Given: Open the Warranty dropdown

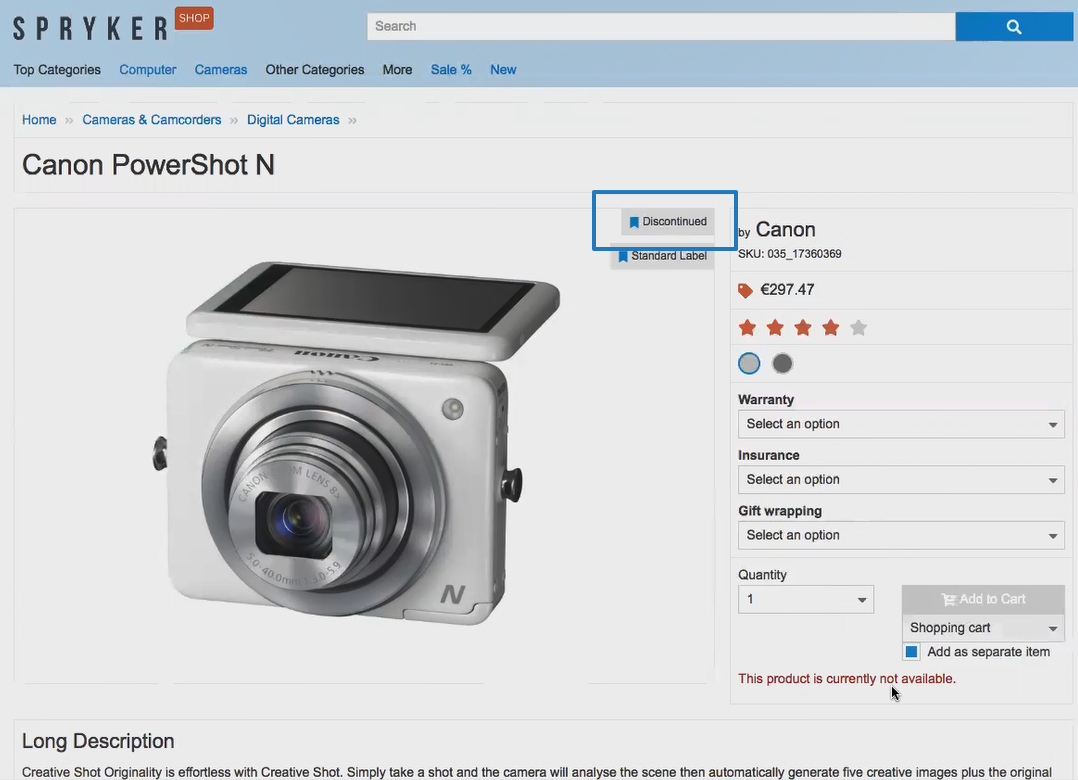Looking at the screenshot, I should tap(901, 424).
